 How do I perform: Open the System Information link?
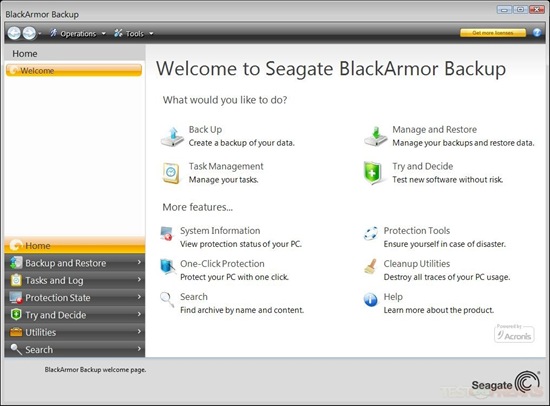pyautogui.click(x=220, y=231)
